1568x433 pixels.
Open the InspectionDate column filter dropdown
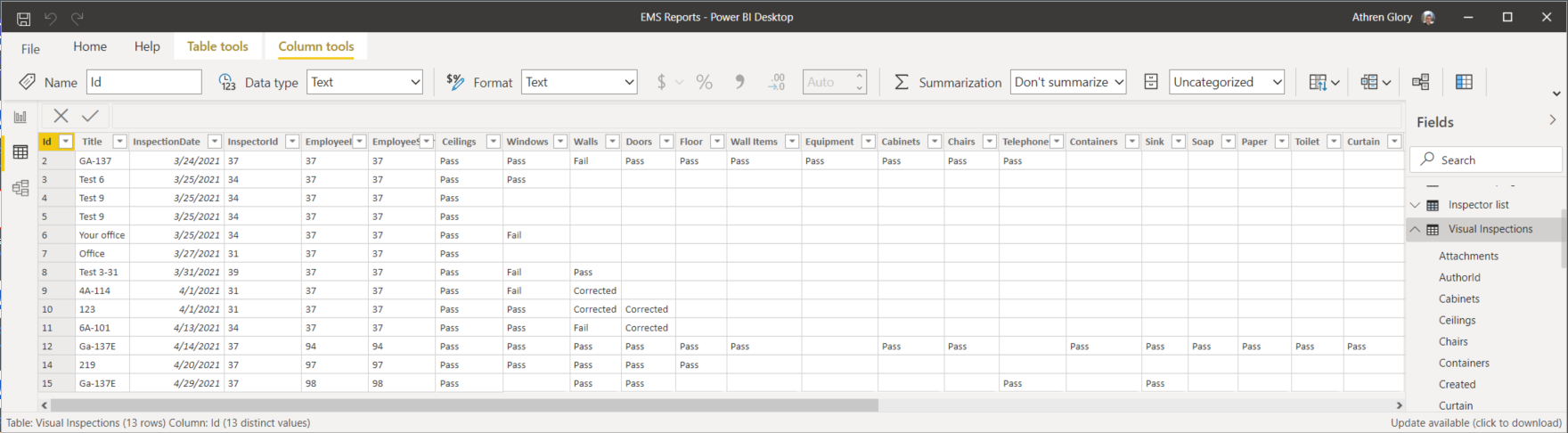pos(215,142)
